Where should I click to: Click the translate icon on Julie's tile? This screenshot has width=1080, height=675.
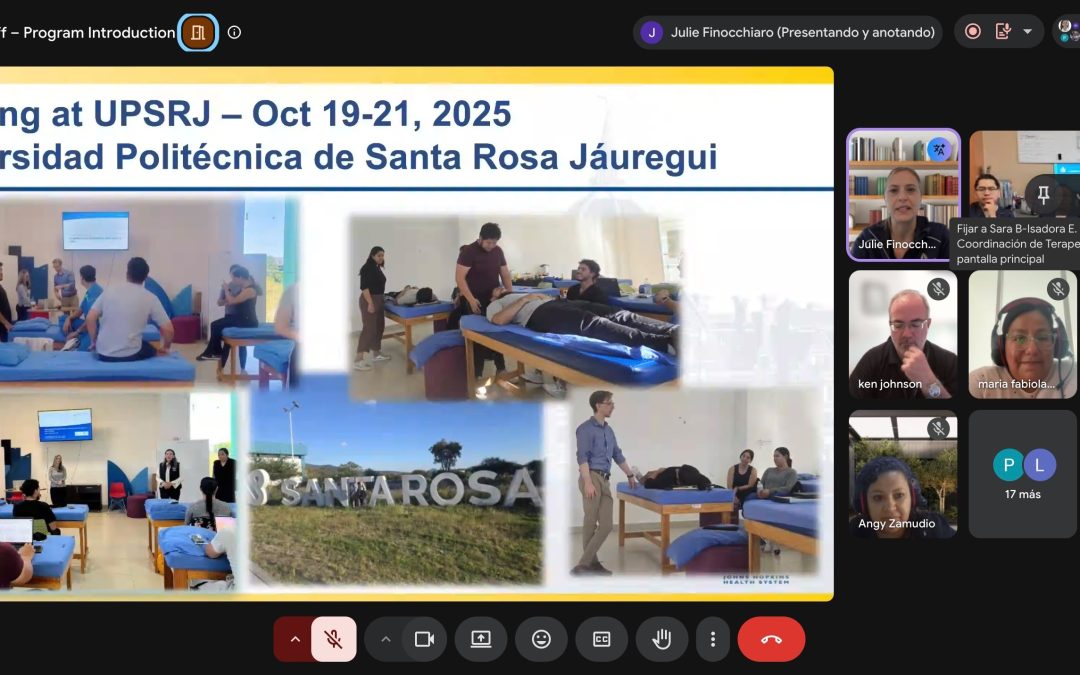pos(938,149)
